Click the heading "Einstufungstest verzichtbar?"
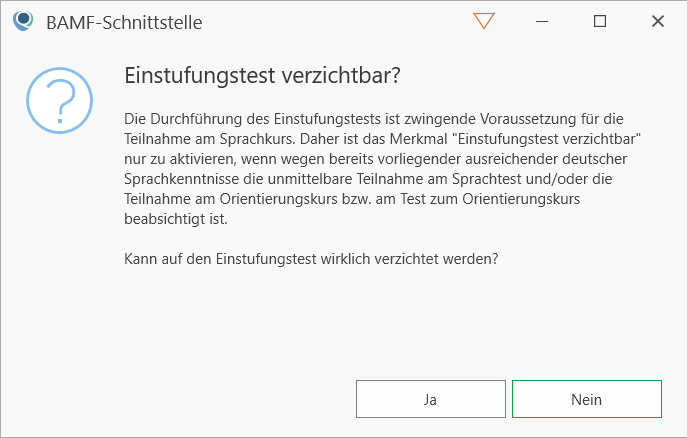This screenshot has width=687, height=438. [261, 76]
